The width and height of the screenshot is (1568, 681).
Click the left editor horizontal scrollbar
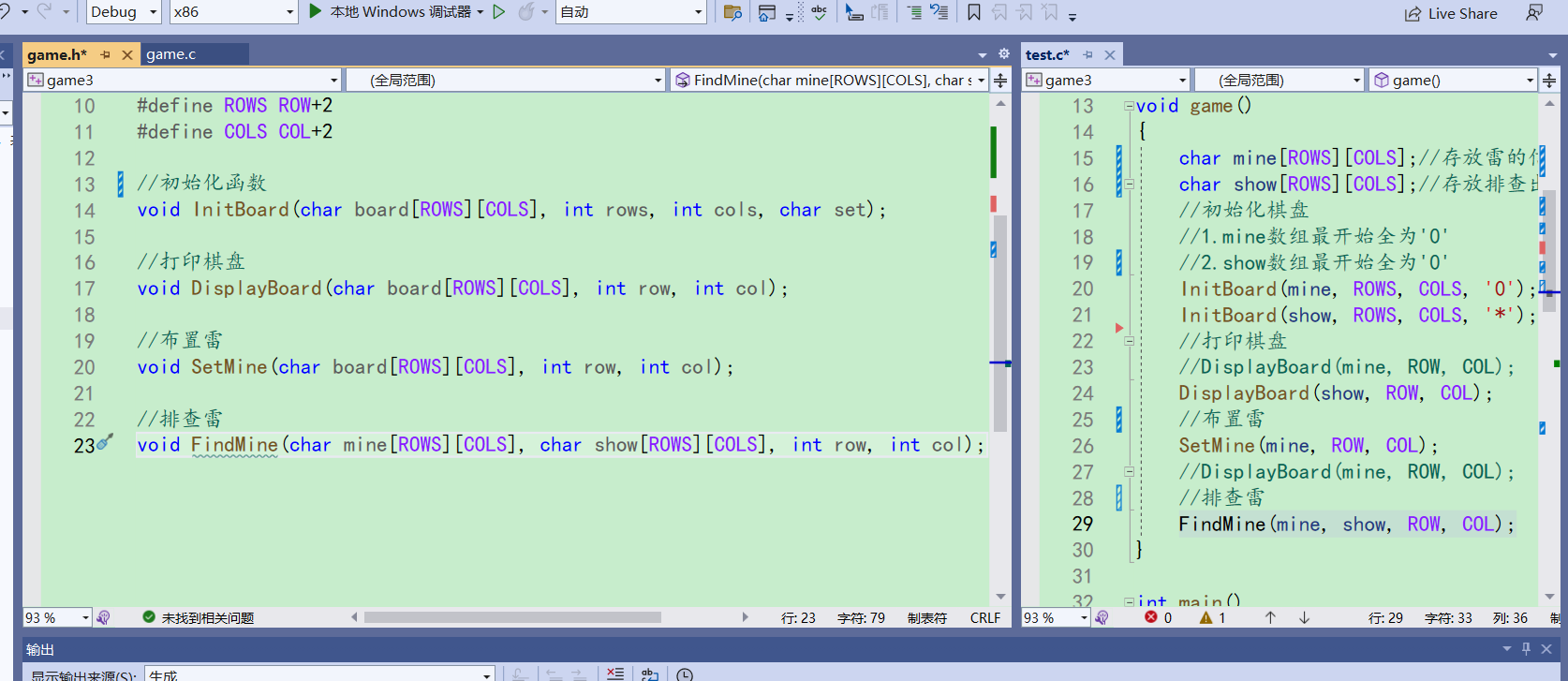click(512, 617)
